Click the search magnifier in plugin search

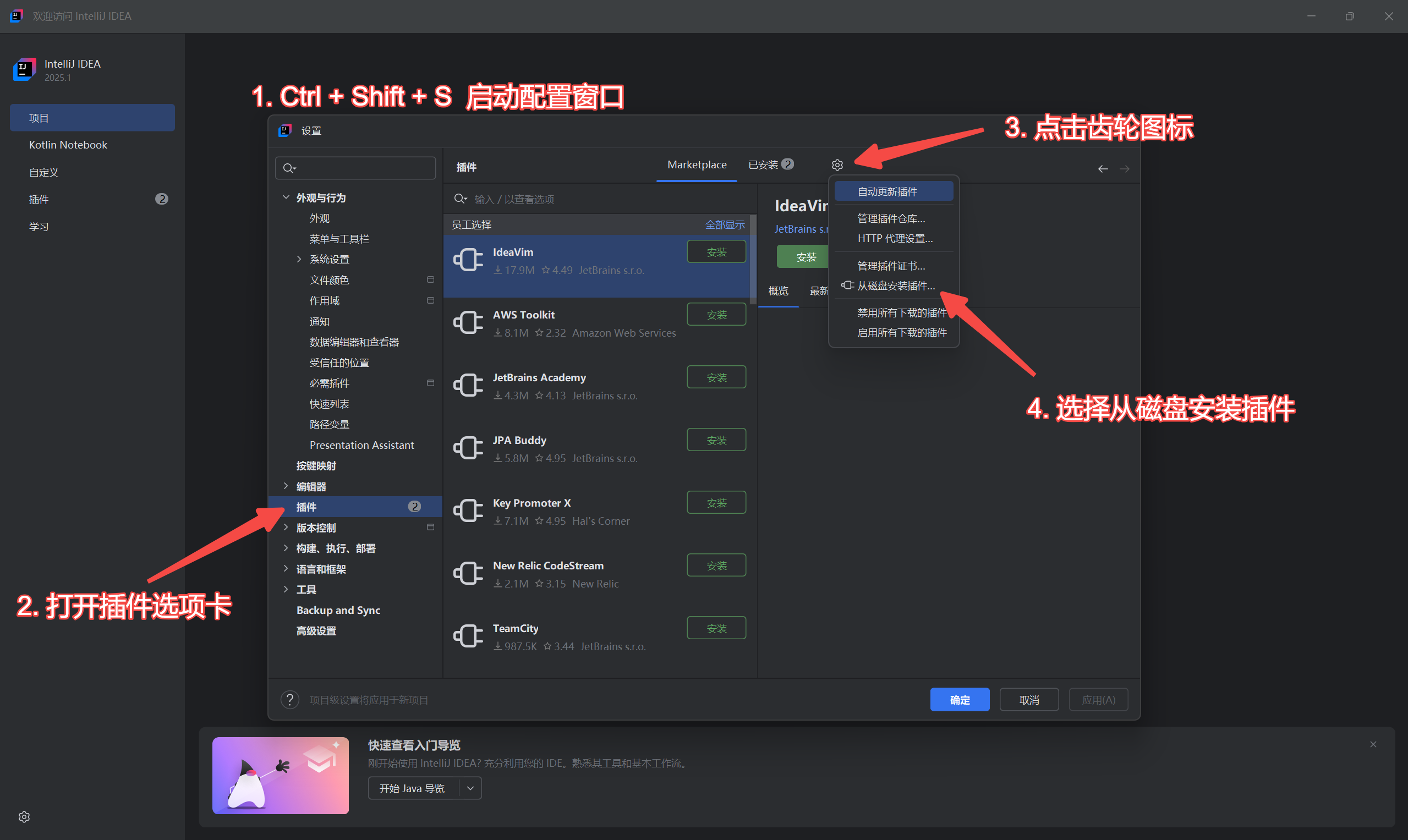pos(460,199)
